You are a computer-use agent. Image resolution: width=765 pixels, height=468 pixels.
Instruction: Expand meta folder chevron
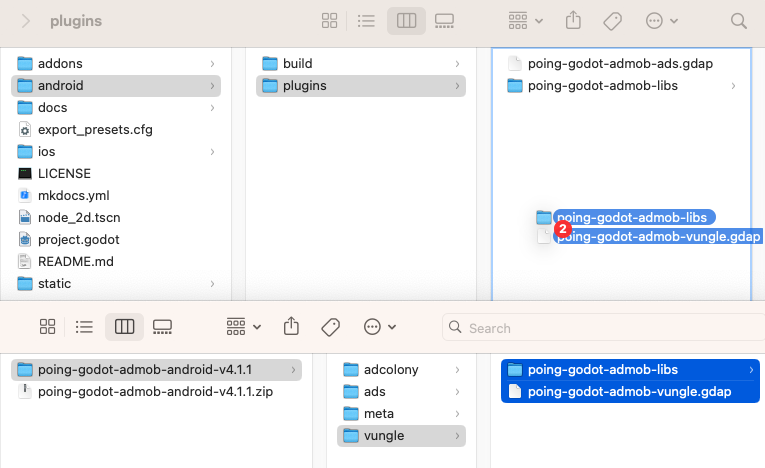point(457,414)
